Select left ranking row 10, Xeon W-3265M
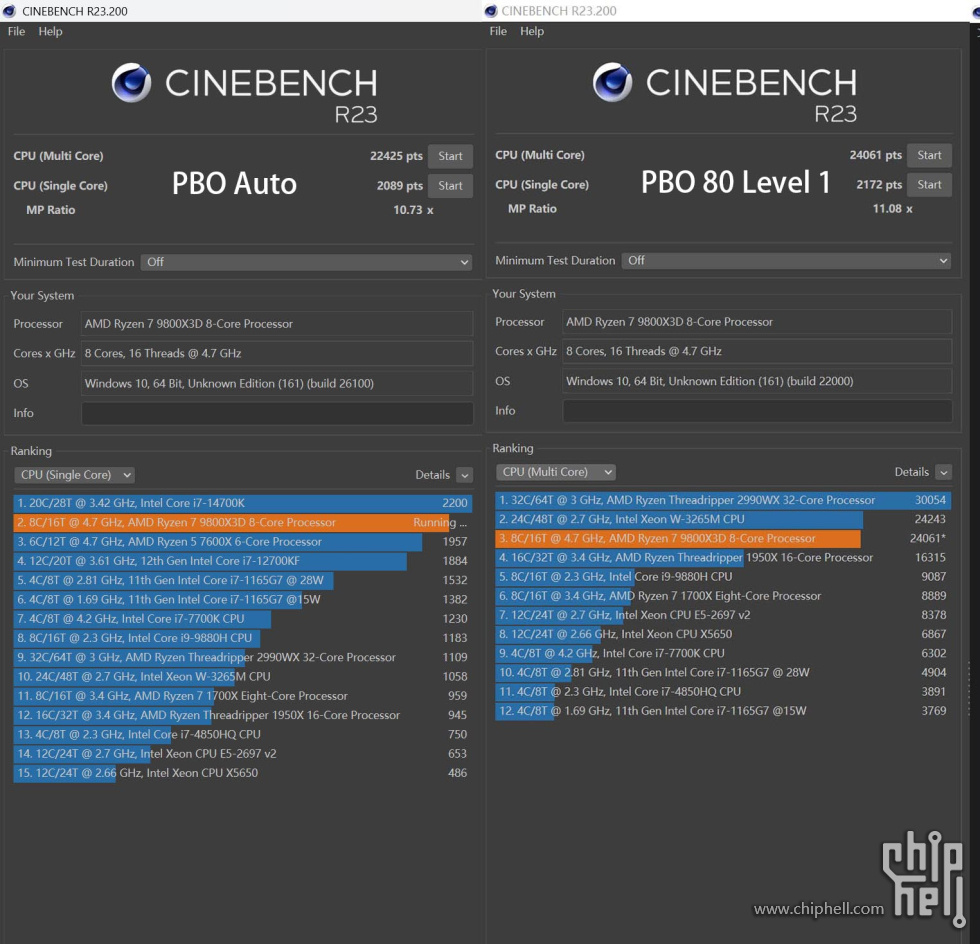This screenshot has width=980, height=944. (x=242, y=676)
